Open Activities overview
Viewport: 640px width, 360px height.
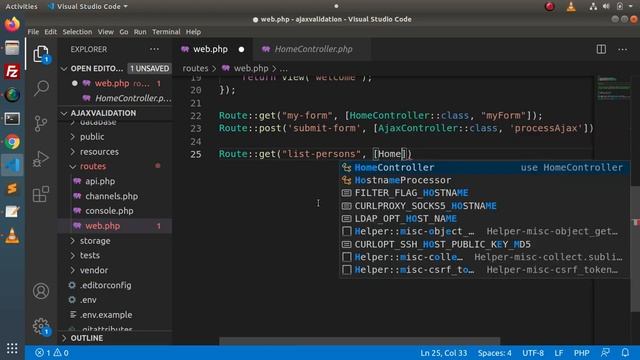pos(21,6)
